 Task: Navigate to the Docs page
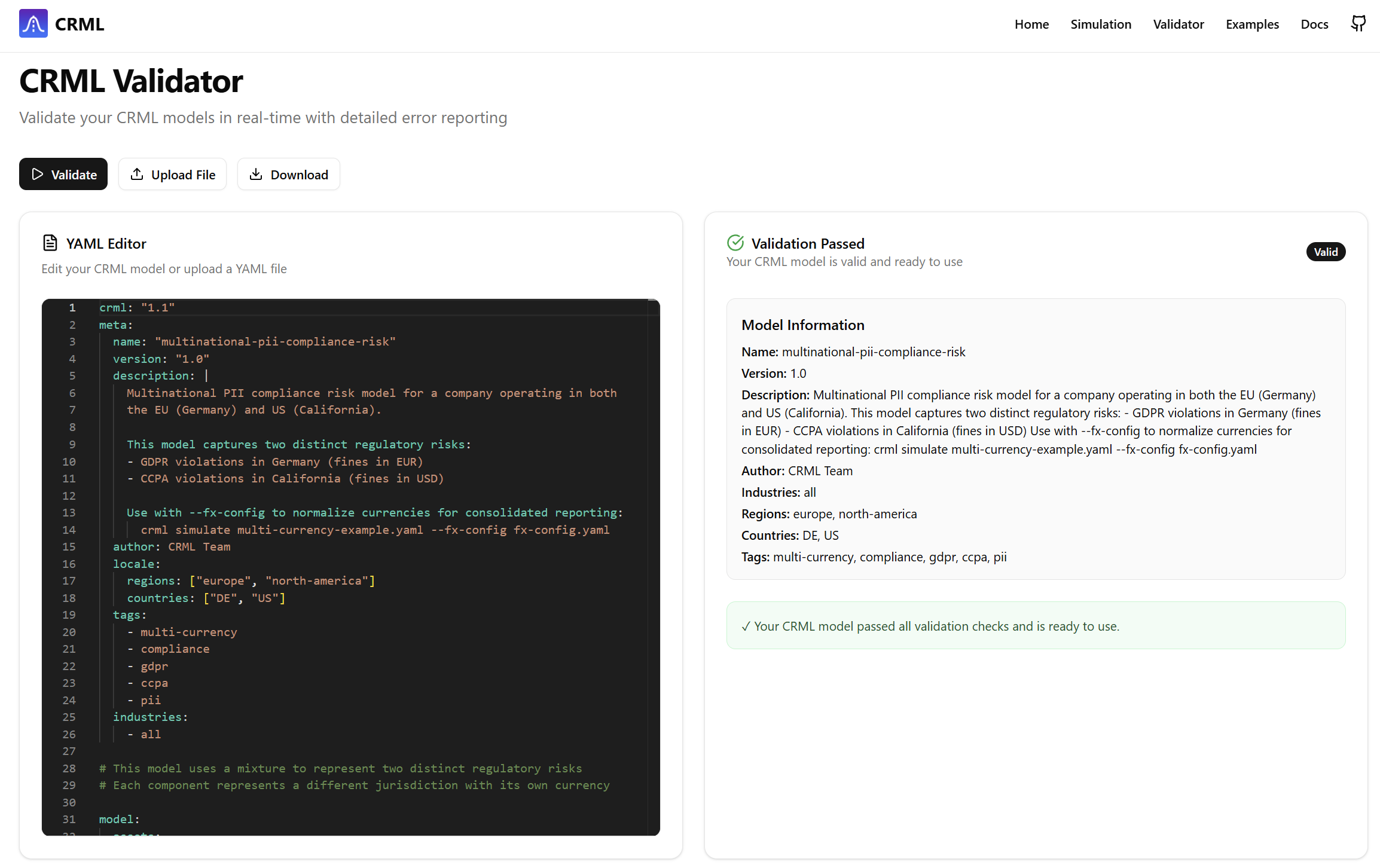click(1314, 25)
